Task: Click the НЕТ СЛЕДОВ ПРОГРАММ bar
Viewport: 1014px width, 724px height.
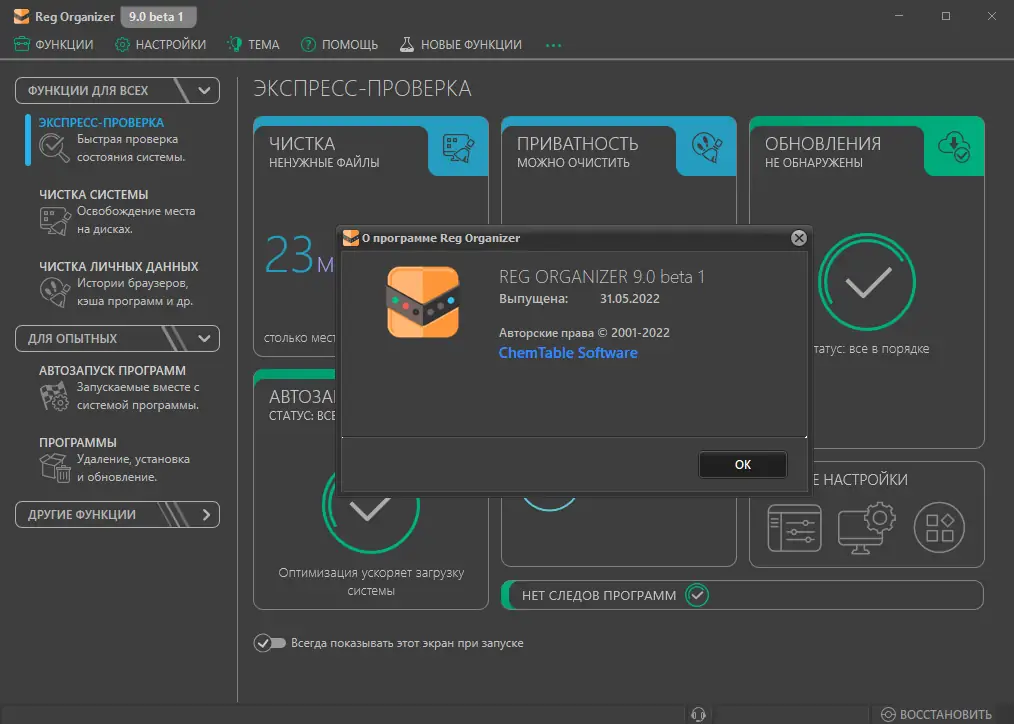Action: click(x=742, y=595)
